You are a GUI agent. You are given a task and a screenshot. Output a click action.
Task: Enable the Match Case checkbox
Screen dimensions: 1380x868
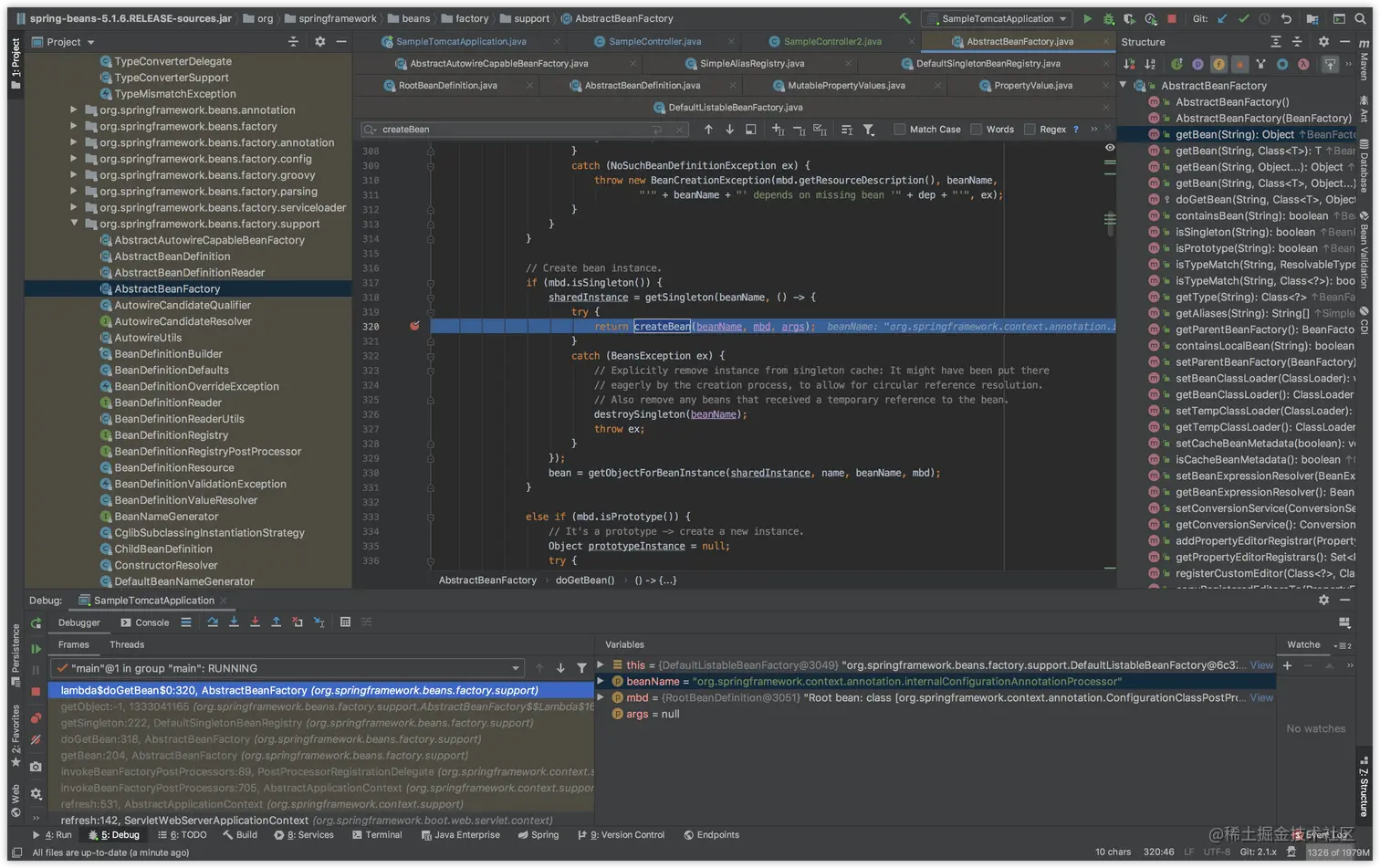pyautogui.click(x=900, y=130)
